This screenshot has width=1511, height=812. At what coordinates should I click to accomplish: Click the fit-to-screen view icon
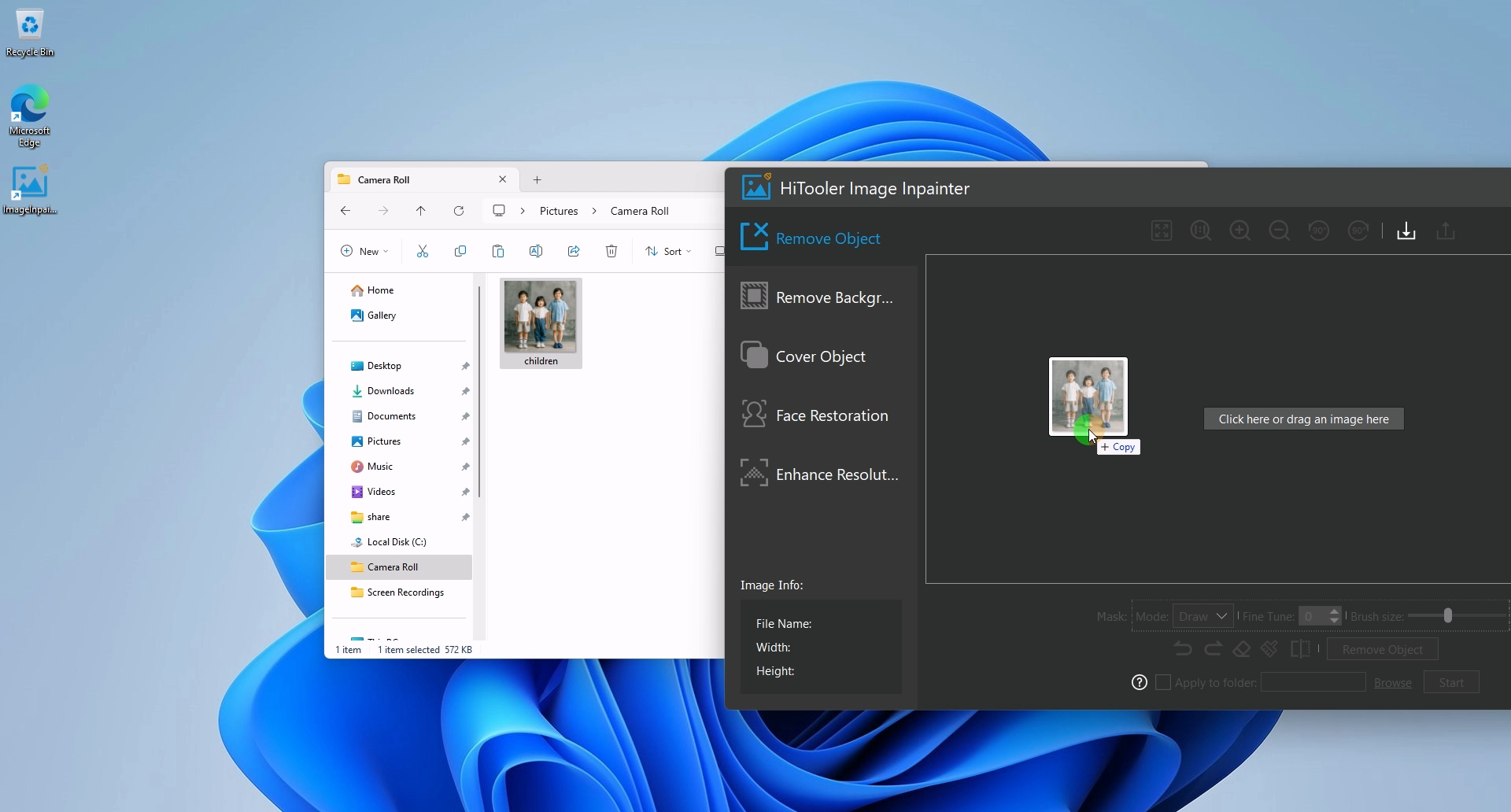1162,231
